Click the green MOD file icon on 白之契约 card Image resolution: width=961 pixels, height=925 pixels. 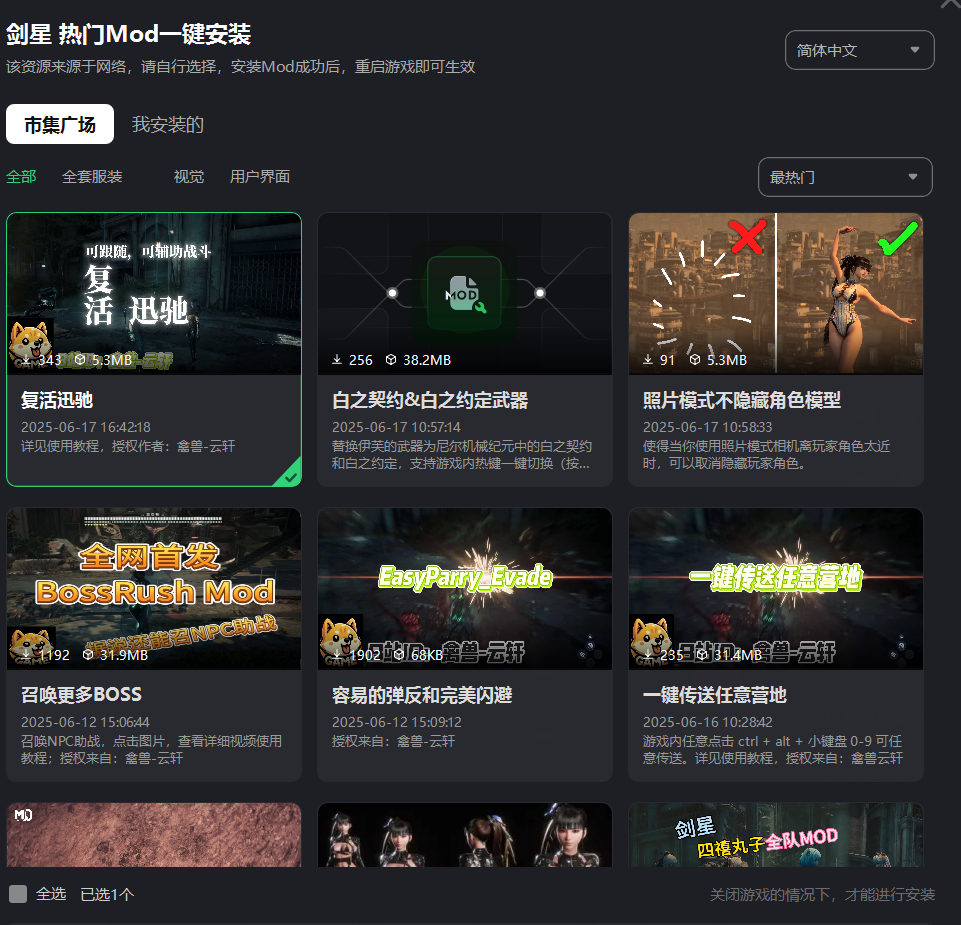tap(465, 294)
